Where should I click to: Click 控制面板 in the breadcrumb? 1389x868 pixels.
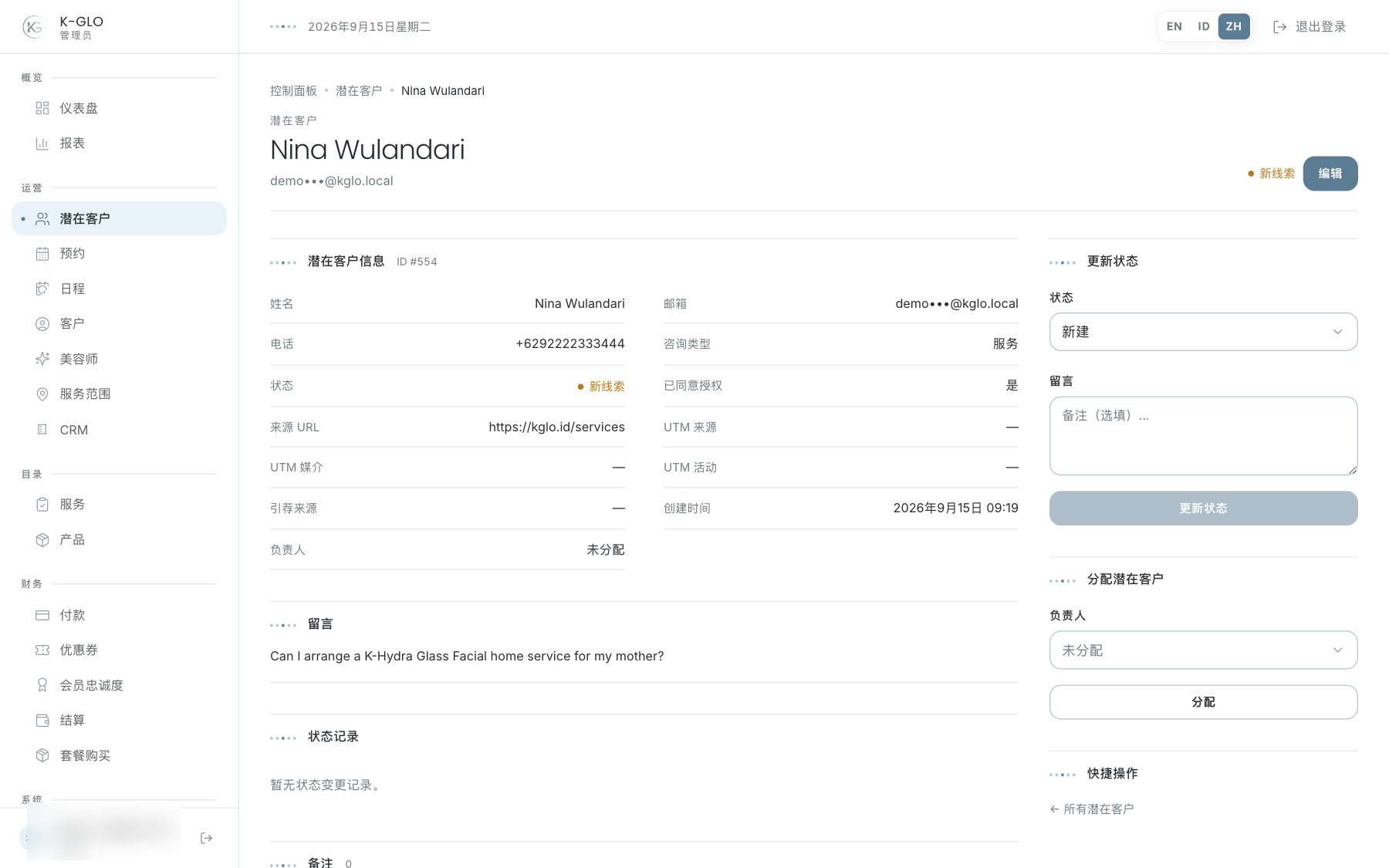click(x=293, y=91)
